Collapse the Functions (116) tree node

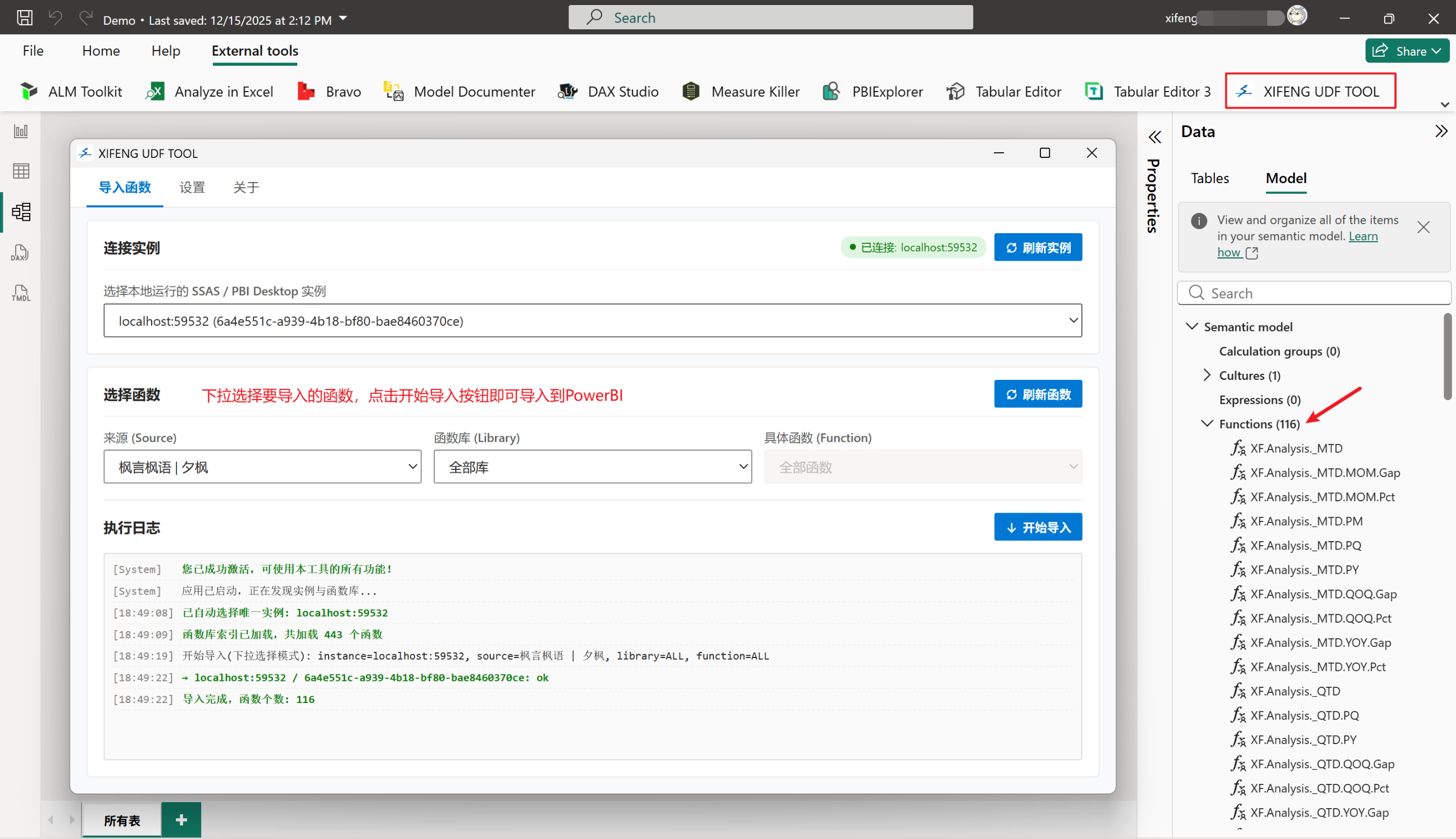(1207, 424)
